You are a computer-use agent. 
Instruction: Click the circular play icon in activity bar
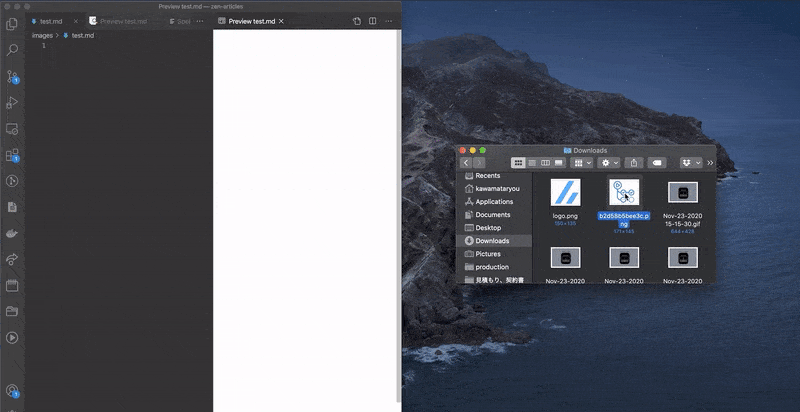pyautogui.click(x=12, y=338)
